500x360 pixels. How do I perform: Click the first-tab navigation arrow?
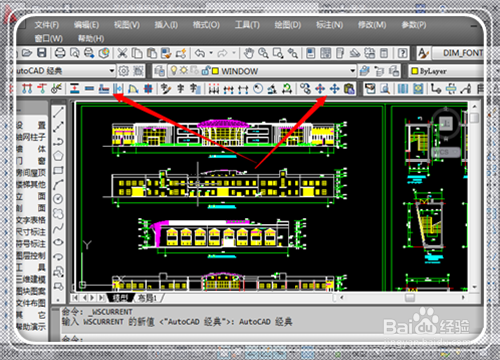76,298
